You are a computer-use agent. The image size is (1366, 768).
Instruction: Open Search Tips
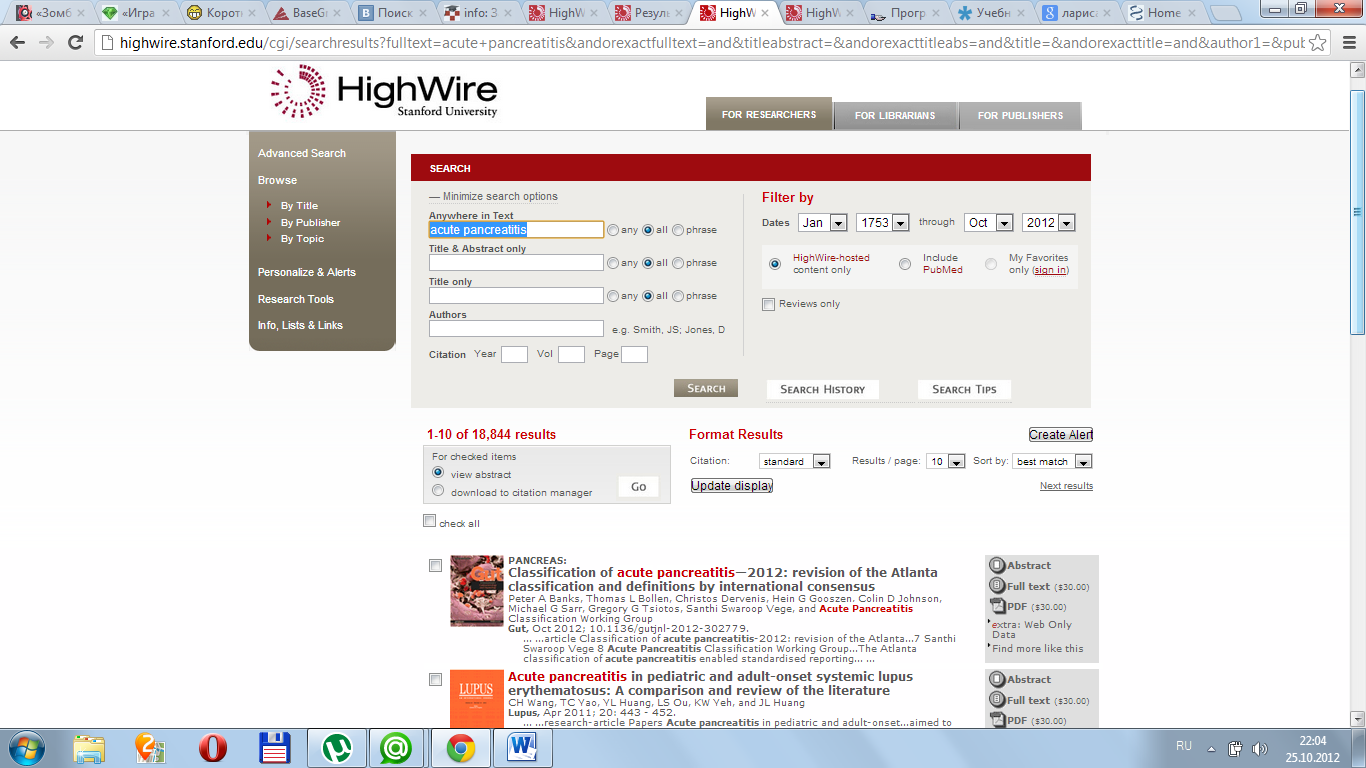click(x=964, y=389)
